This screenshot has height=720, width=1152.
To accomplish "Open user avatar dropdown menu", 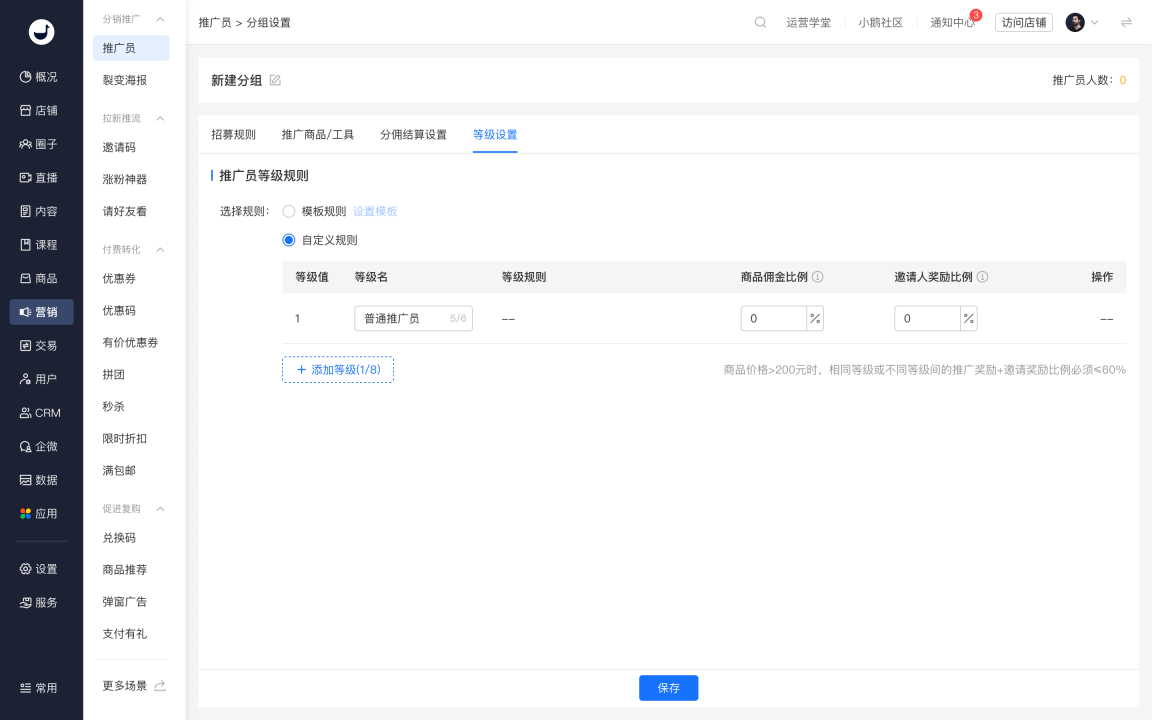I will pos(1082,22).
